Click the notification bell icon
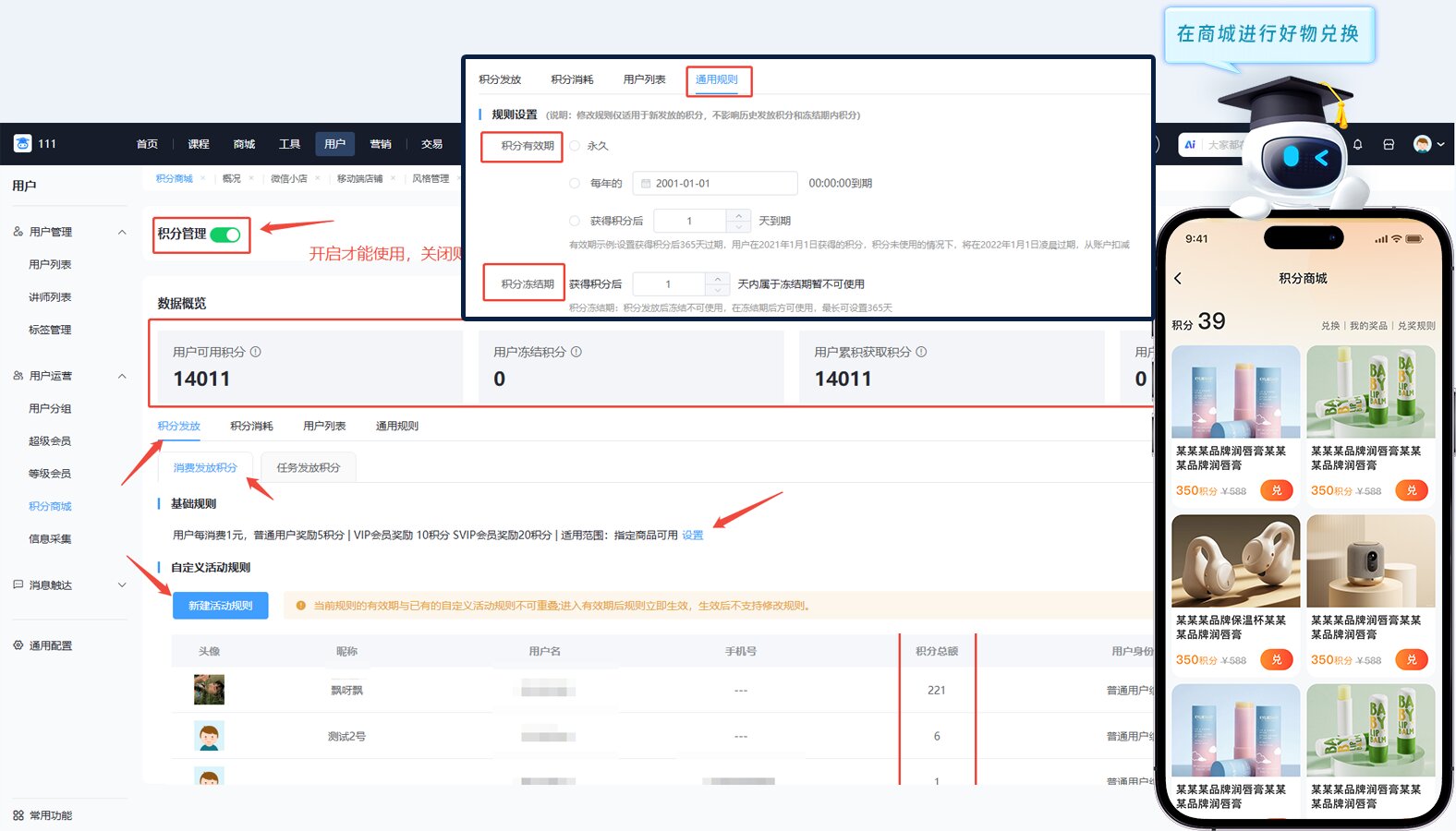This screenshot has width=1456, height=831. (x=1357, y=145)
